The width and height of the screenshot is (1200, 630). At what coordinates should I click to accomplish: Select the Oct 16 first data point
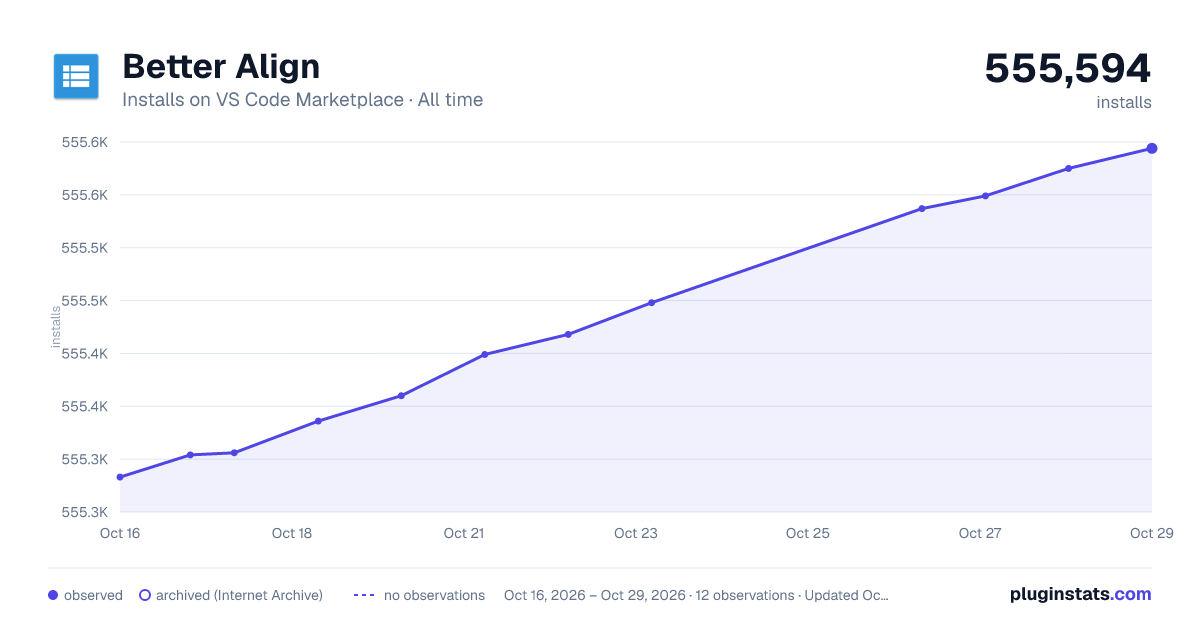[x=120, y=477]
